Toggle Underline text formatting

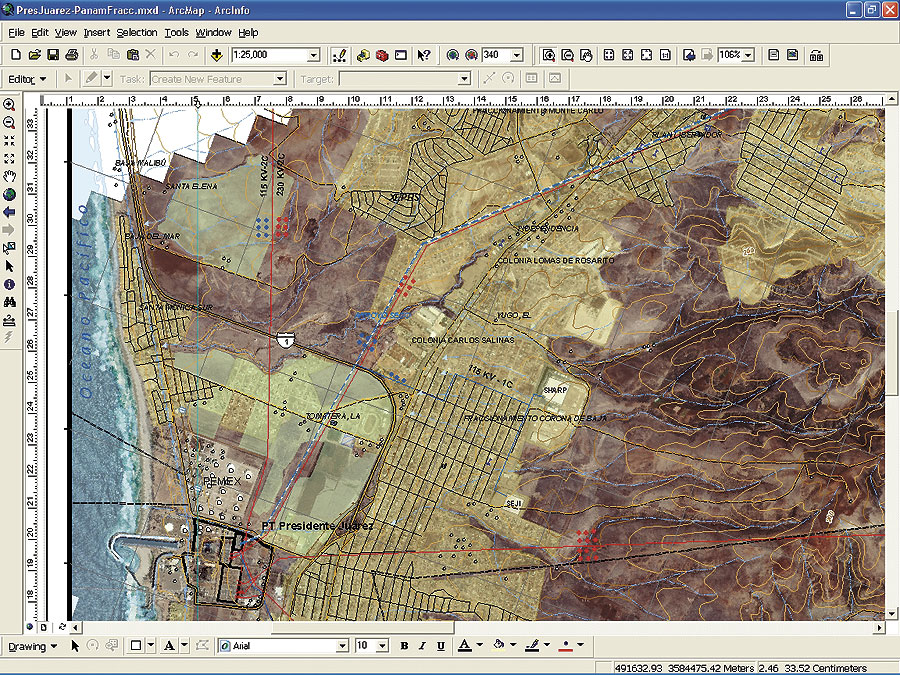(x=440, y=646)
